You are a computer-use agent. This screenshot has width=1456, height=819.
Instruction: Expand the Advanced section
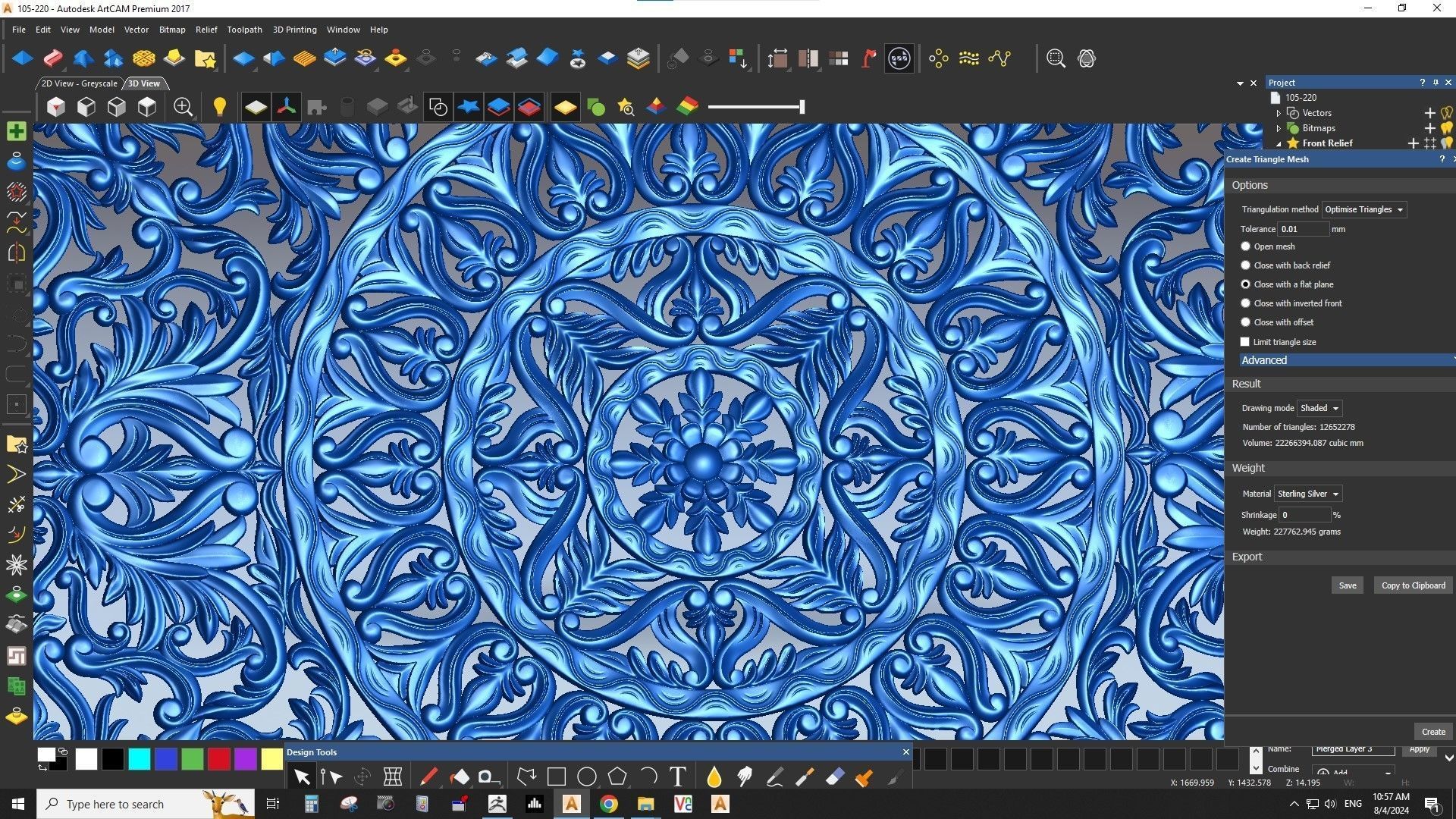tap(1347, 360)
